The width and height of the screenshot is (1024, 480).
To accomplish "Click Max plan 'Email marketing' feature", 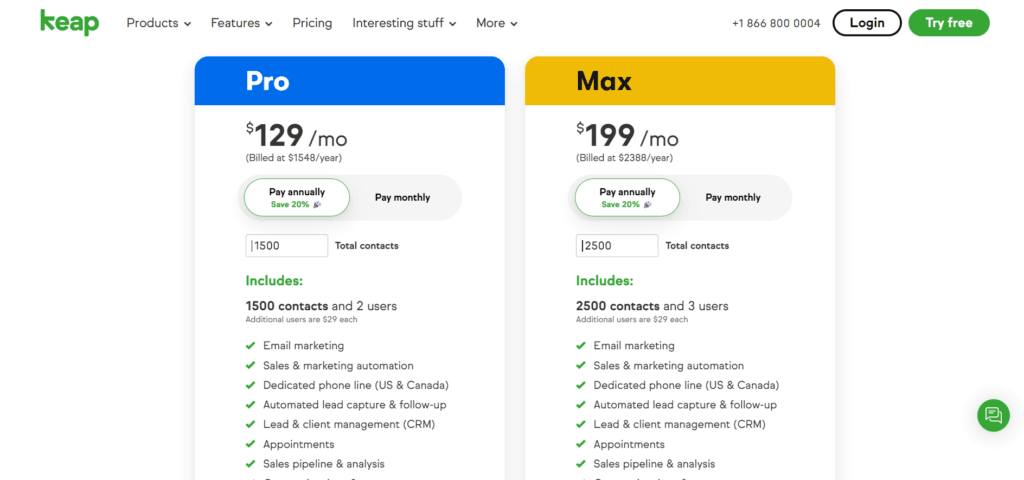I will coord(633,345).
